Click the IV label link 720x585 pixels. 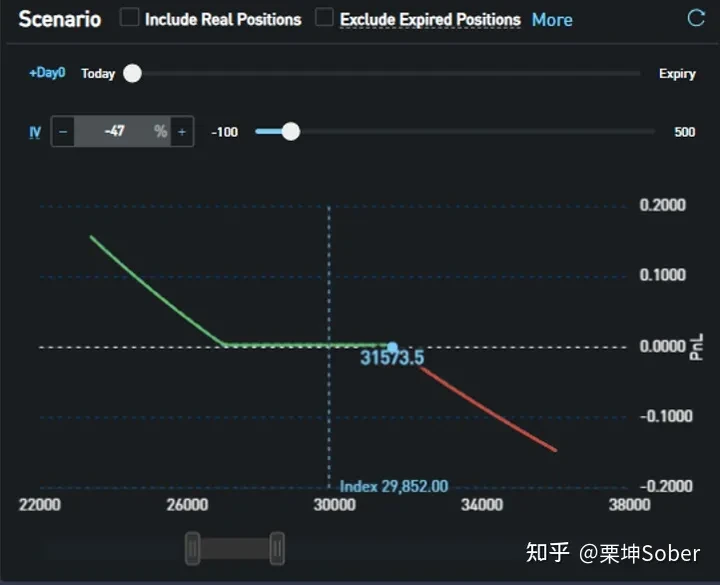(35, 131)
